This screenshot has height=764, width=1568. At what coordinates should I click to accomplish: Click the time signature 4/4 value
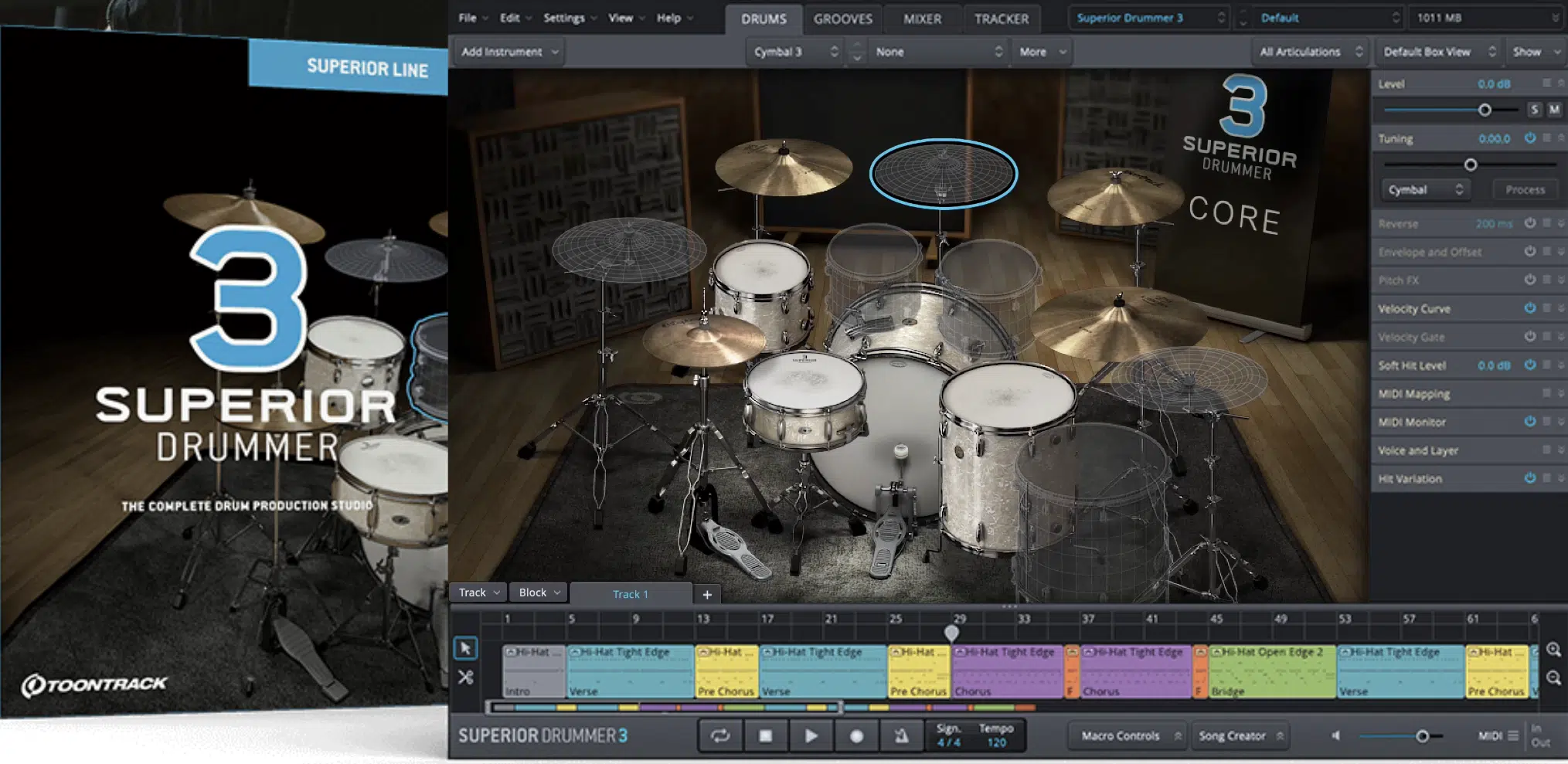(949, 742)
